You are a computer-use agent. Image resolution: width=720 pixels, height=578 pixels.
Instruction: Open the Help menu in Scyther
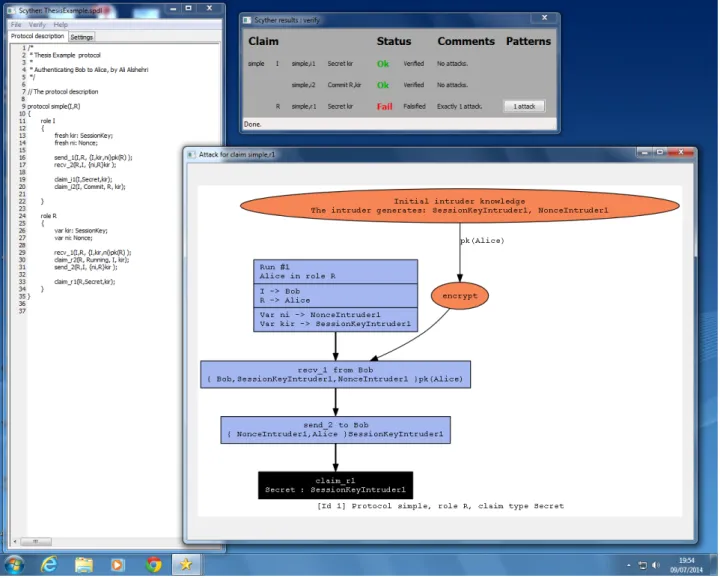pos(61,25)
